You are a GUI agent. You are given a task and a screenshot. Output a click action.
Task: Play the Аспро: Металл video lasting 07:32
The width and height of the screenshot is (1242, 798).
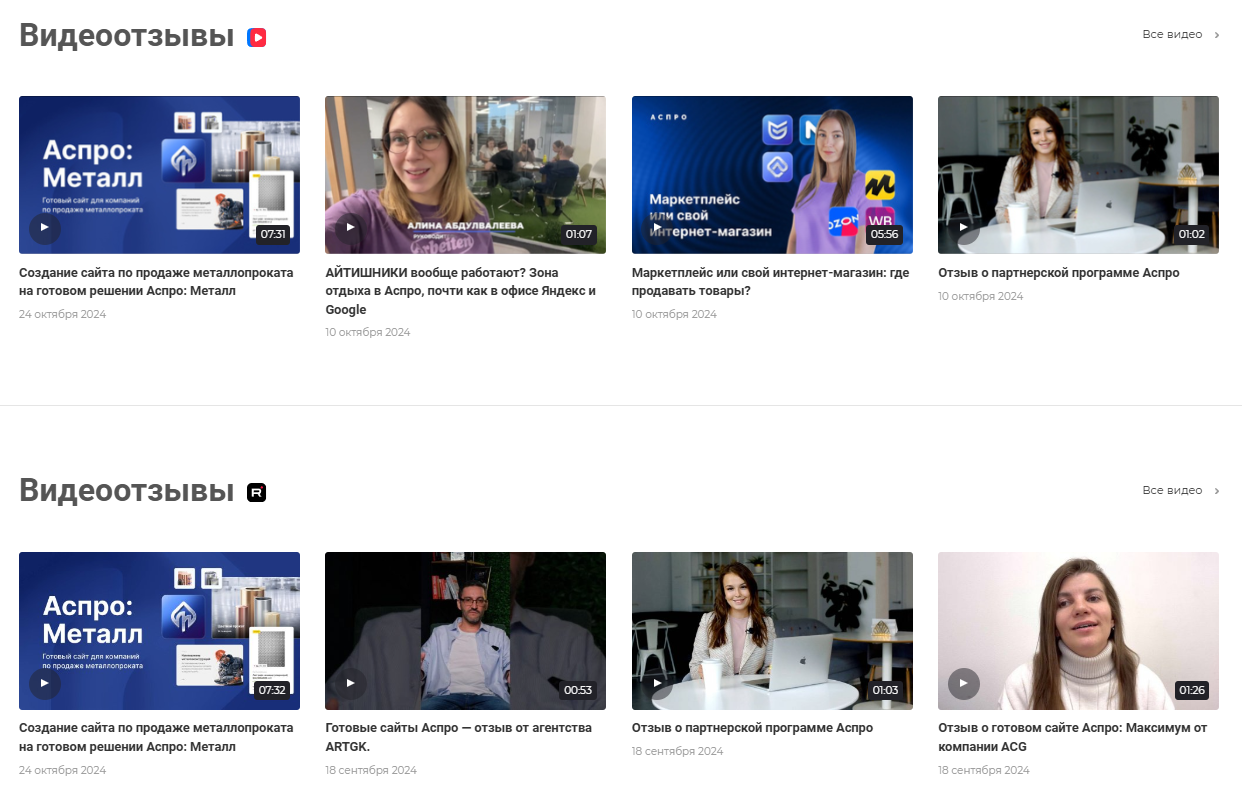[44, 684]
